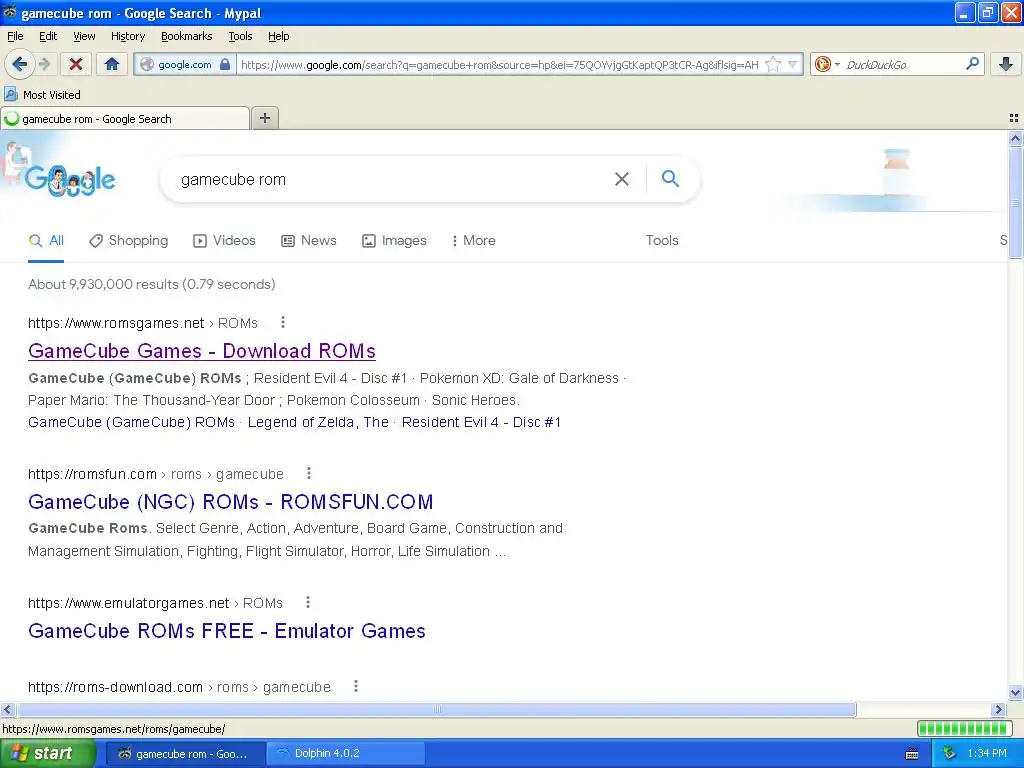Screen dimensions: 1024x768
Task: Open the home page via house icon
Action: pos(112,64)
